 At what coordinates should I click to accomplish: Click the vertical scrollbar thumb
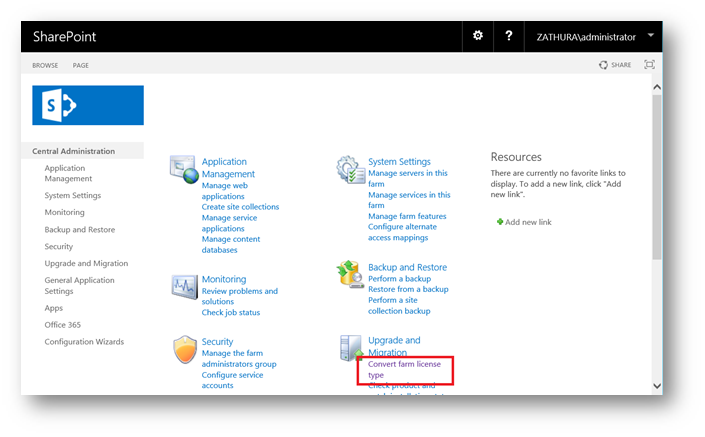(657, 177)
